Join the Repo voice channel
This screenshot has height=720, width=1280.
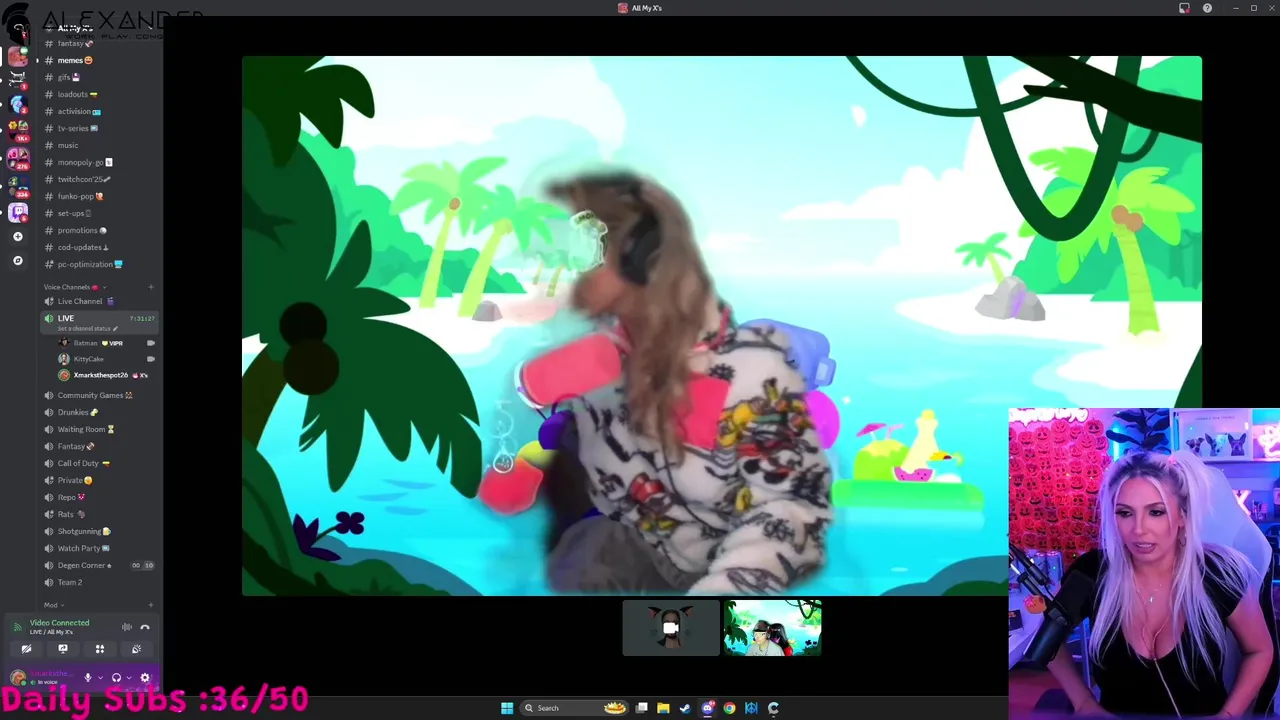(98, 497)
